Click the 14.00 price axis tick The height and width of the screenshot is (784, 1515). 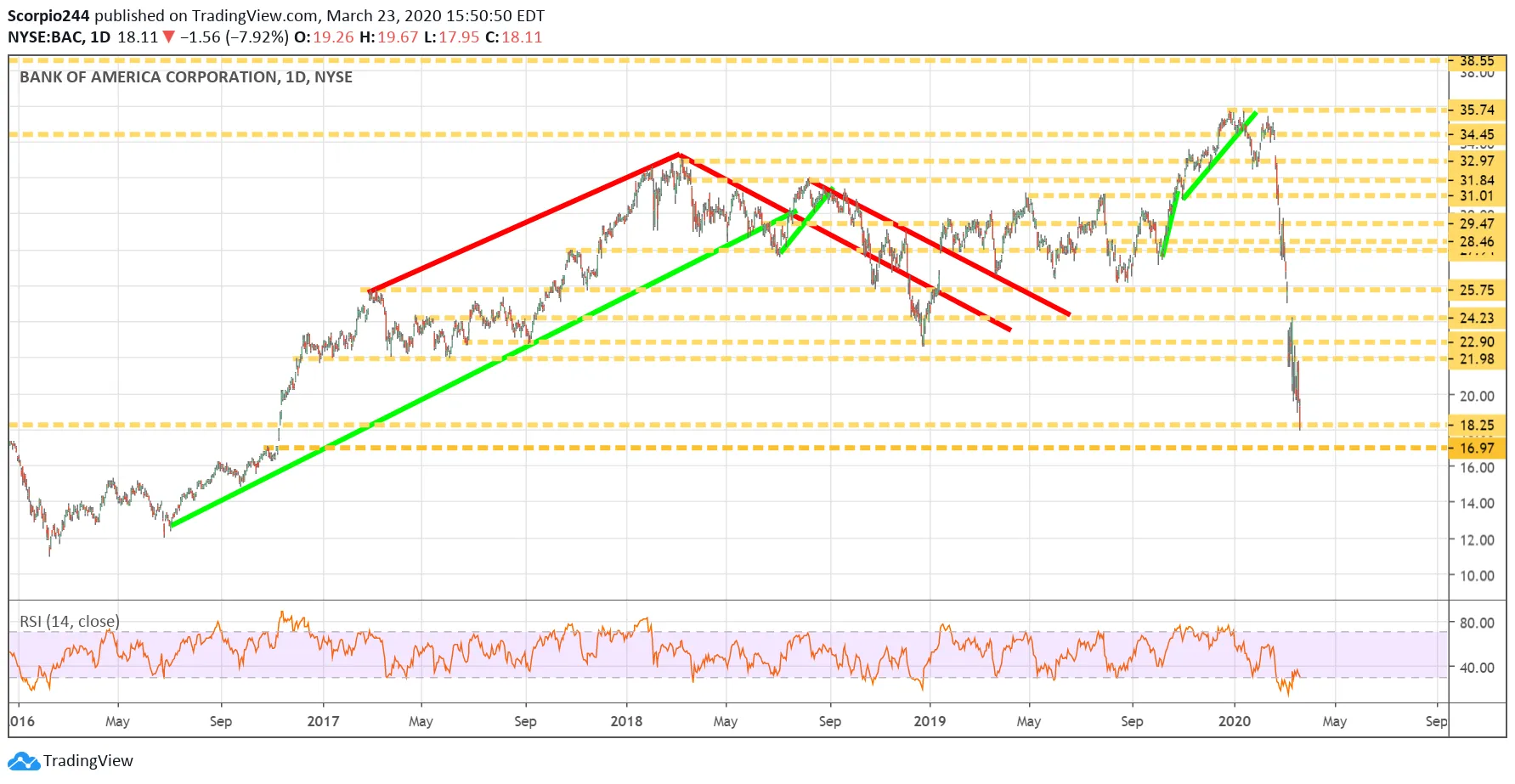[1477, 503]
